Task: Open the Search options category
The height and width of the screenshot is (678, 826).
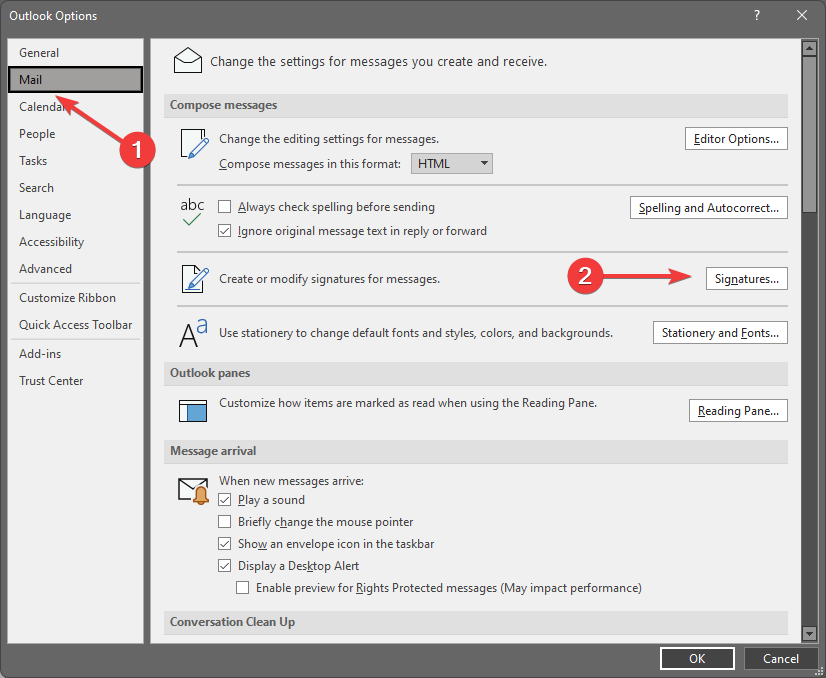Action: [75, 188]
